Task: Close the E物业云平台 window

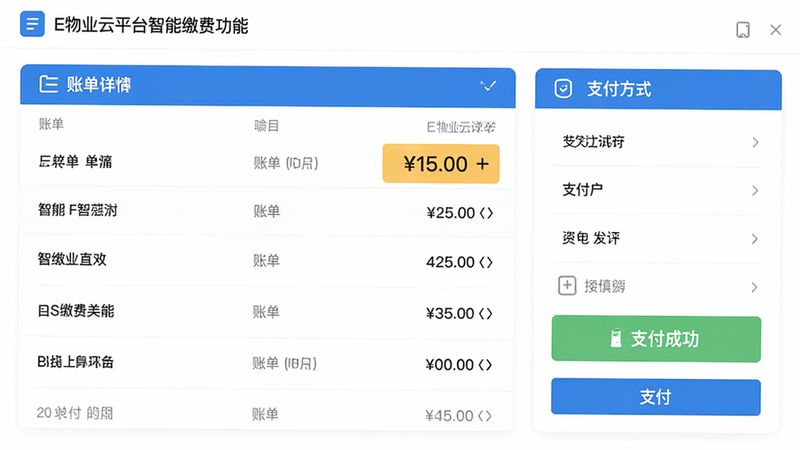Action: tap(776, 30)
